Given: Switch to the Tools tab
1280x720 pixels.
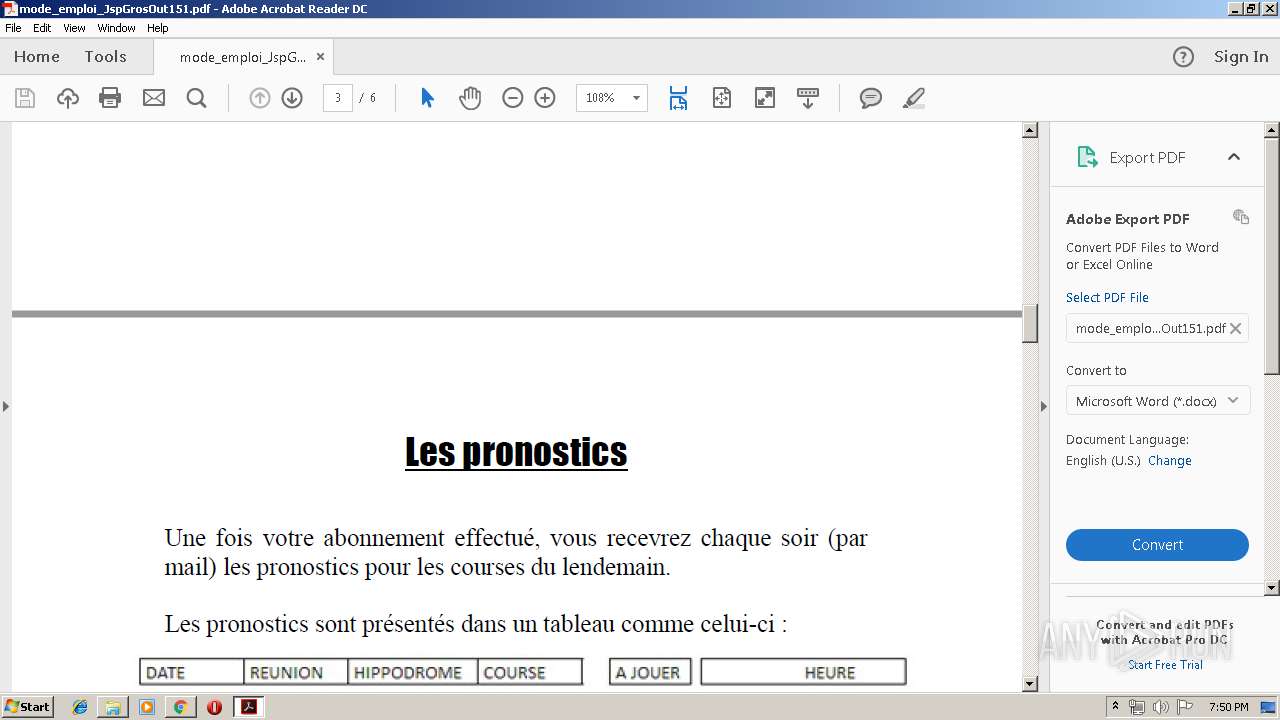Looking at the screenshot, I should (105, 57).
